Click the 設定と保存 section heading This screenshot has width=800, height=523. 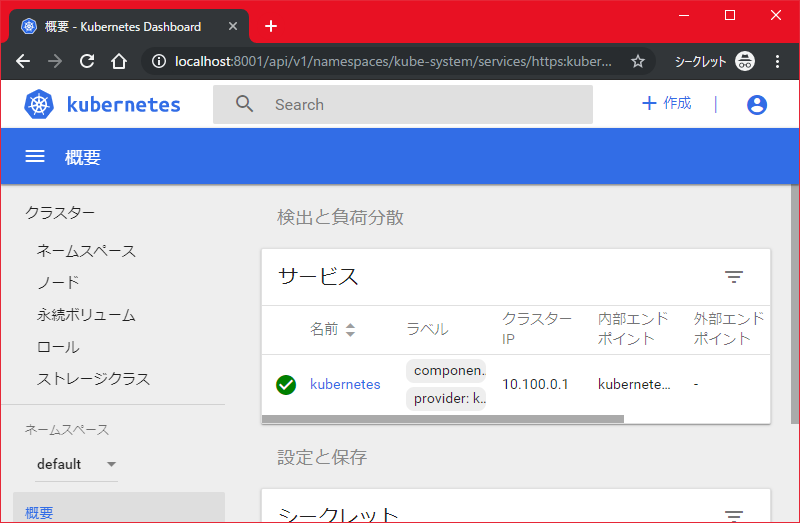pos(322,457)
